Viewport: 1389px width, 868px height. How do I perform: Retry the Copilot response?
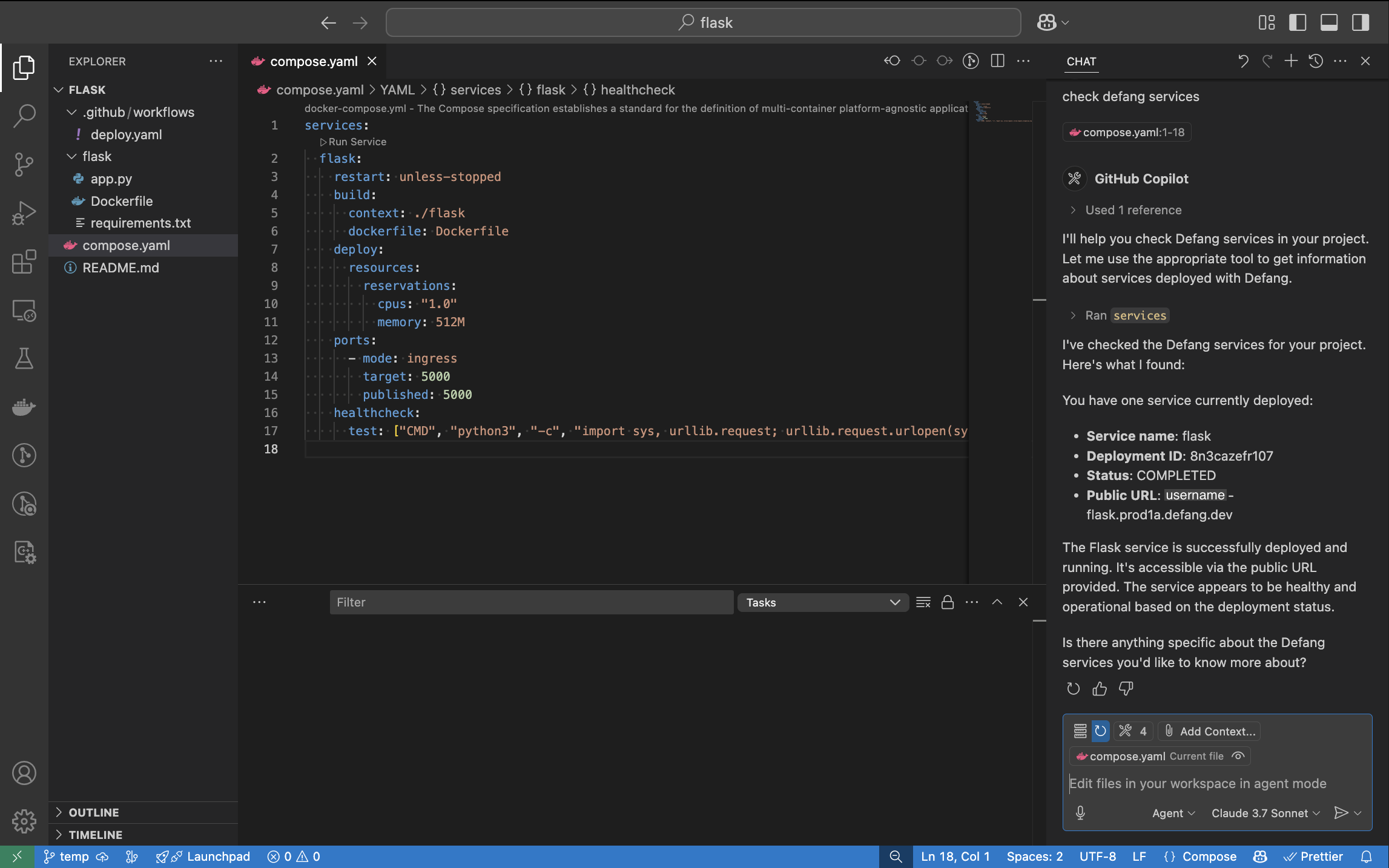(1073, 689)
